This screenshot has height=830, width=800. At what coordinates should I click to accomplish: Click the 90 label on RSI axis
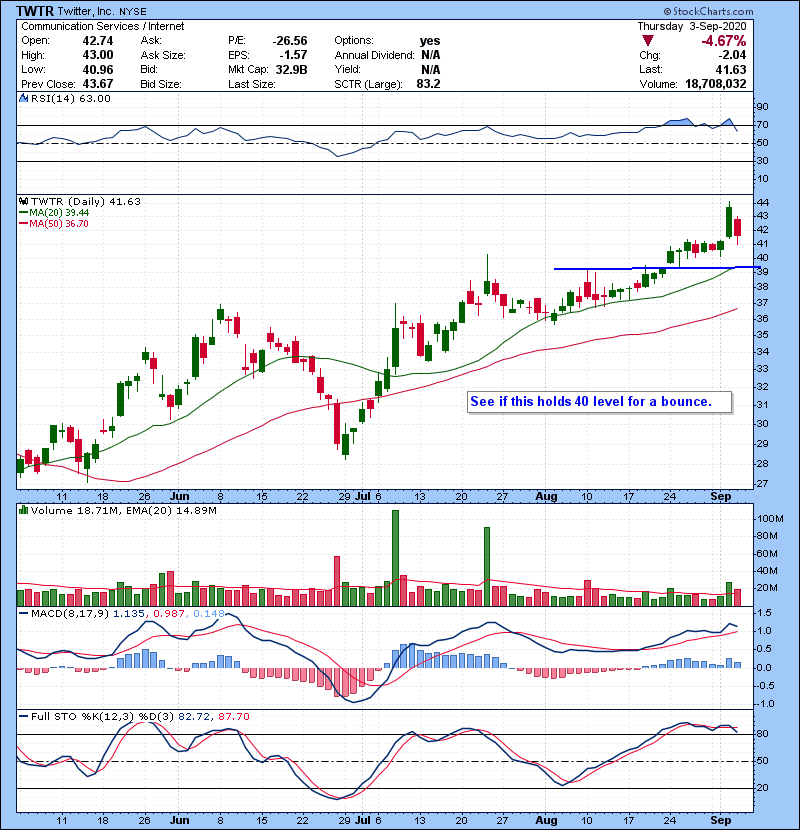[762, 106]
